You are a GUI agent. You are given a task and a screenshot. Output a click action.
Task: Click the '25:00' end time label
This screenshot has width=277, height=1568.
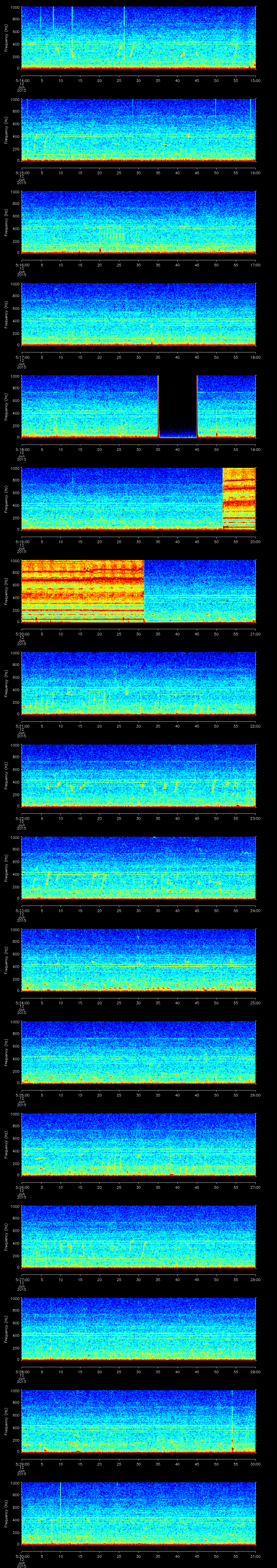coord(255,1003)
